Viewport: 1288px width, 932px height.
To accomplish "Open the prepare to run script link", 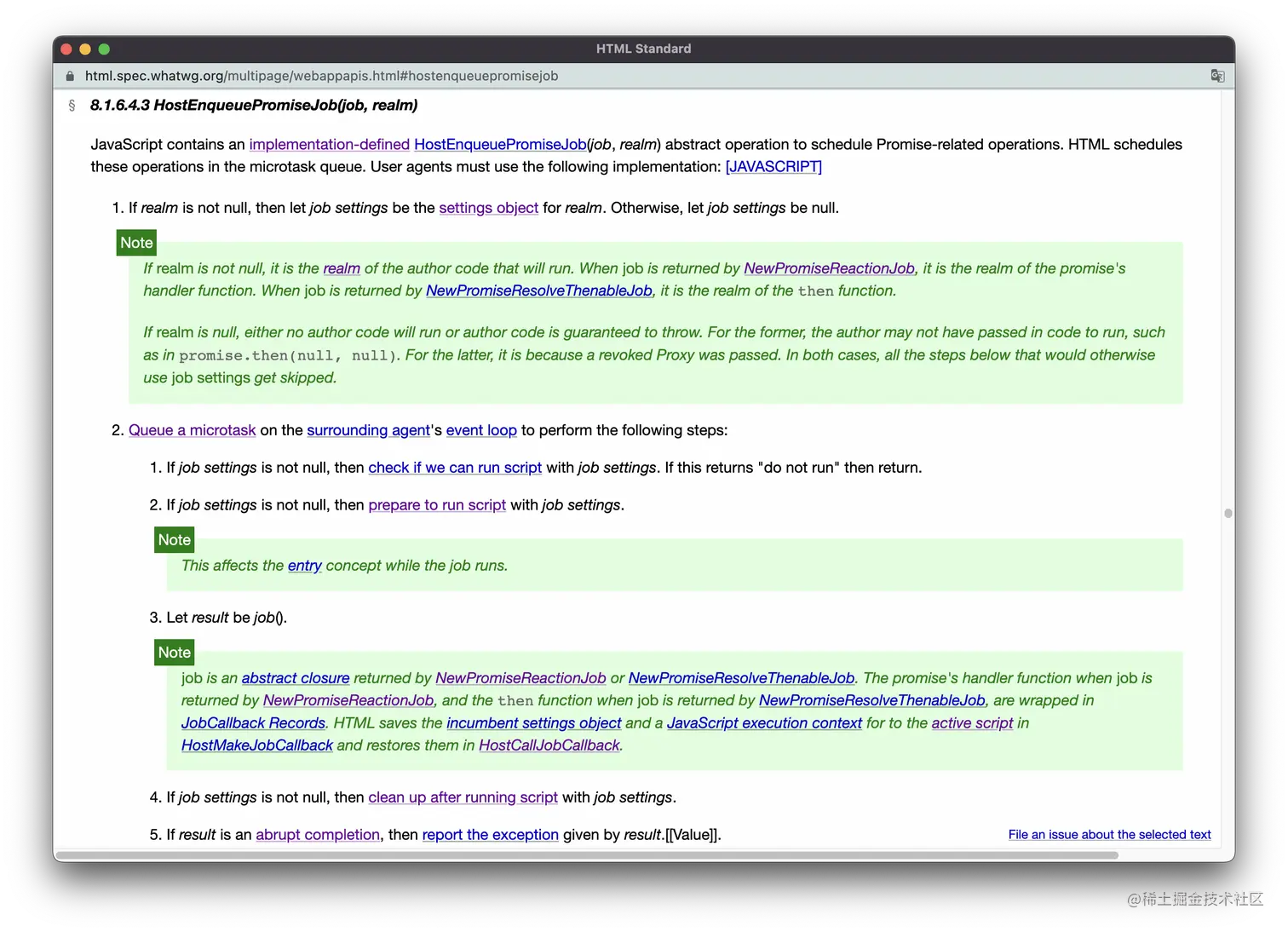I will [437, 505].
